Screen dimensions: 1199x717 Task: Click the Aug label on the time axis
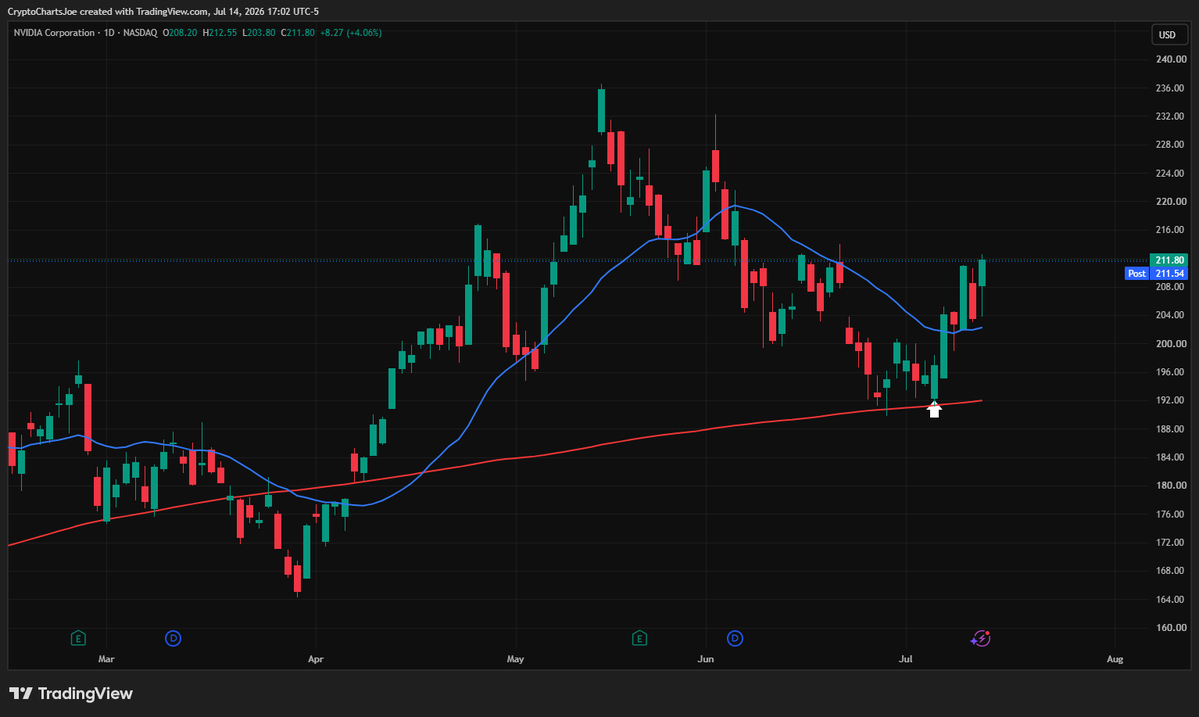tap(1115, 659)
